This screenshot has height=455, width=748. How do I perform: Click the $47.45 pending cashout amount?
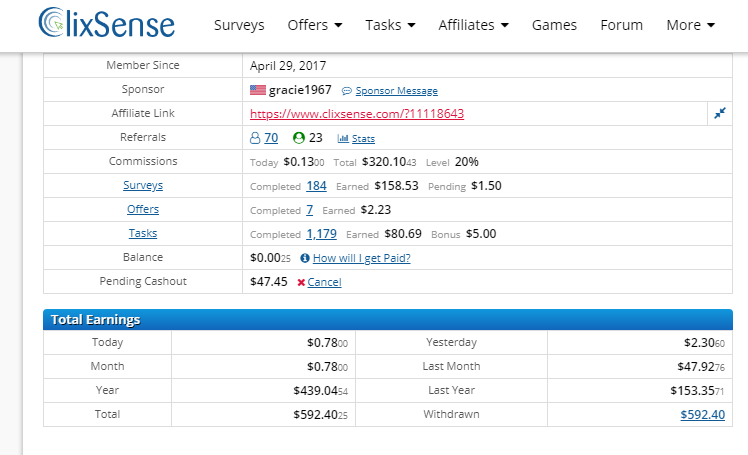pos(269,282)
